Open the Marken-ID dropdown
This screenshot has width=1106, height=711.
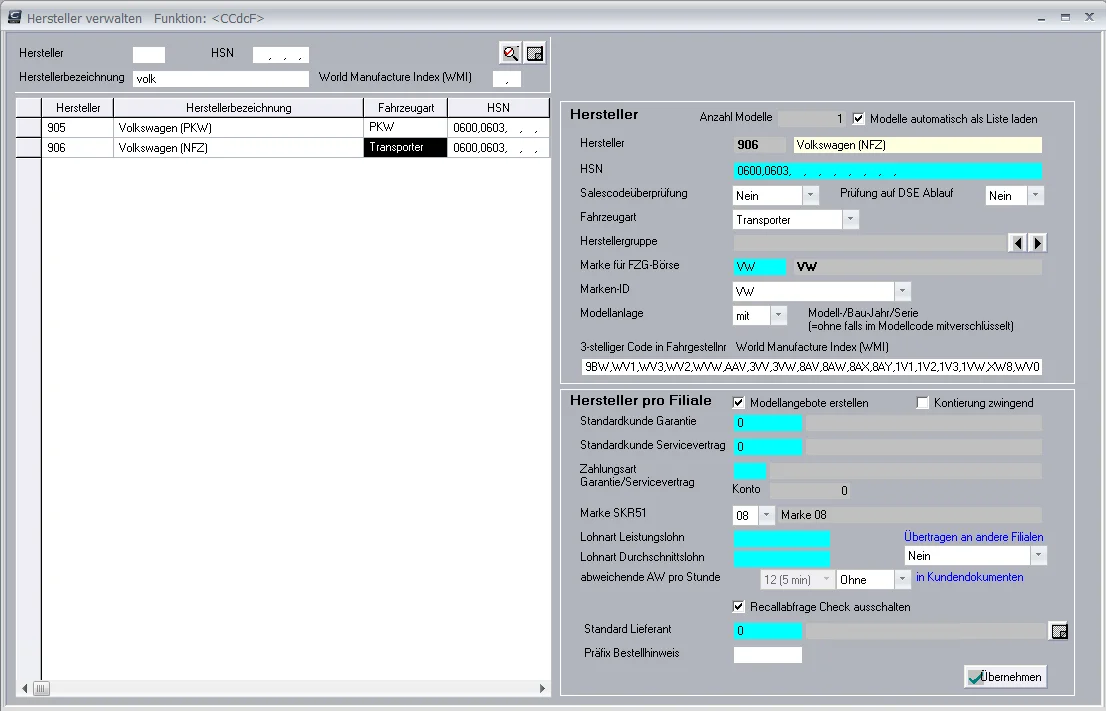(902, 291)
